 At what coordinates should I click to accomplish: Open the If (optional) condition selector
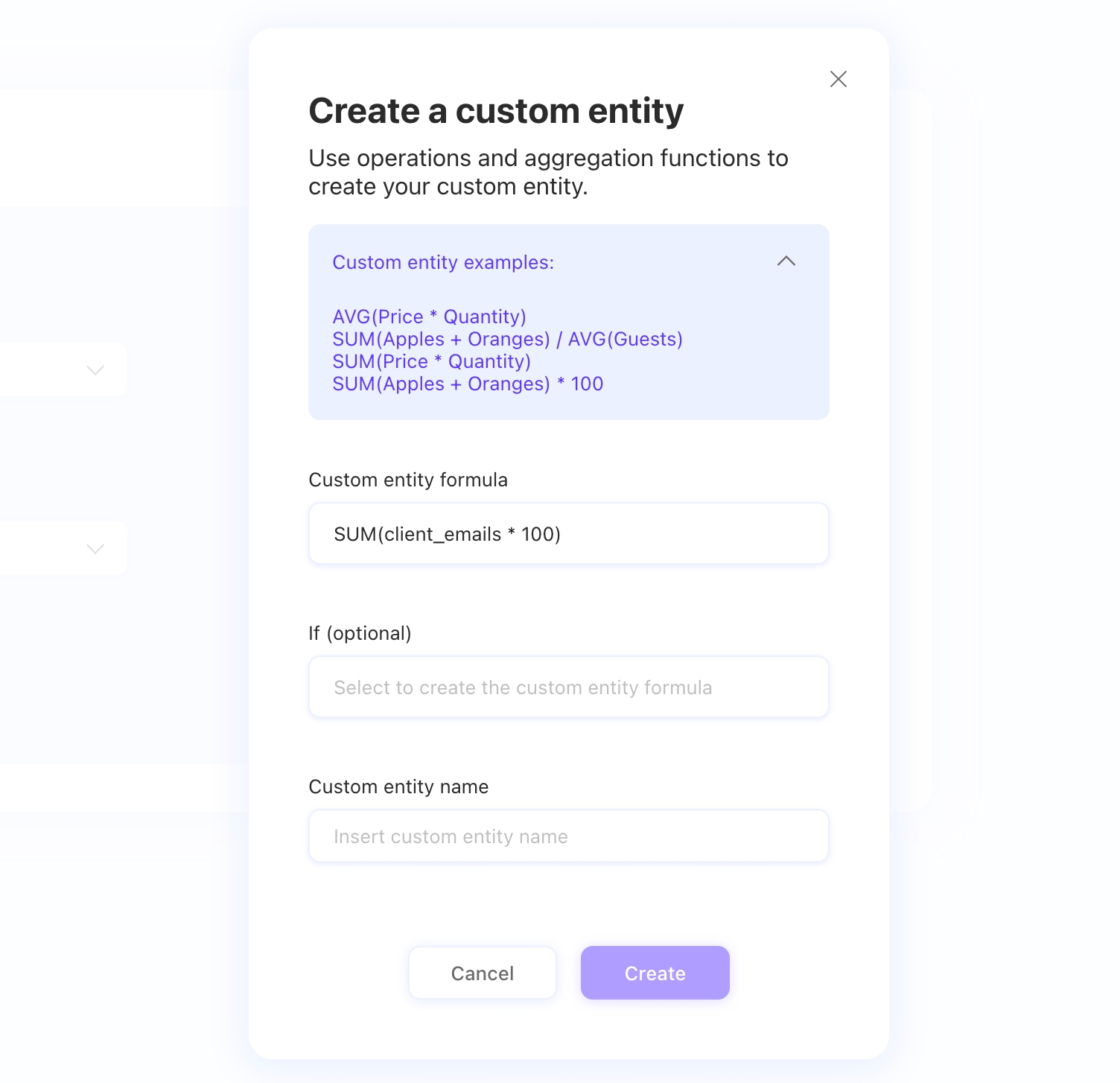point(568,687)
